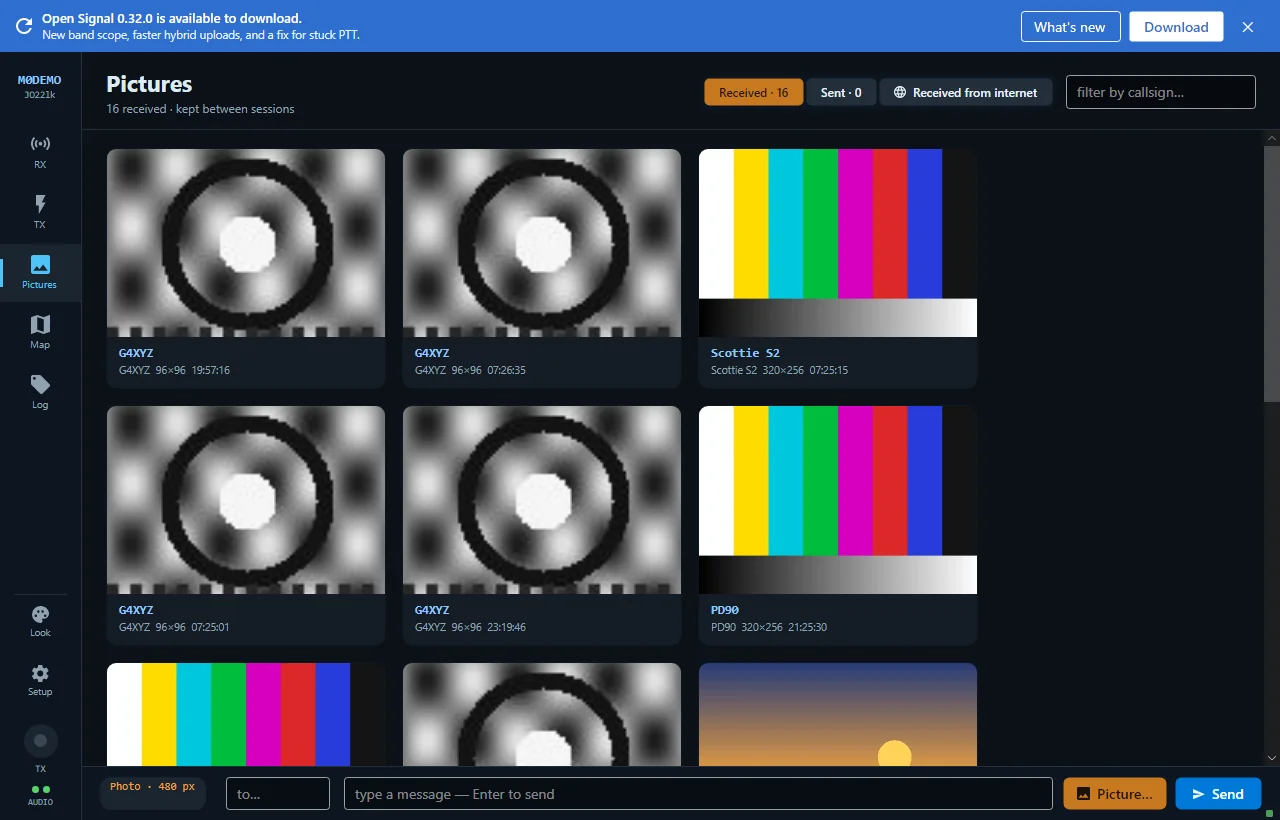This screenshot has width=1280, height=820.
Task: Click the round TX transmit button
Action: (40, 741)
